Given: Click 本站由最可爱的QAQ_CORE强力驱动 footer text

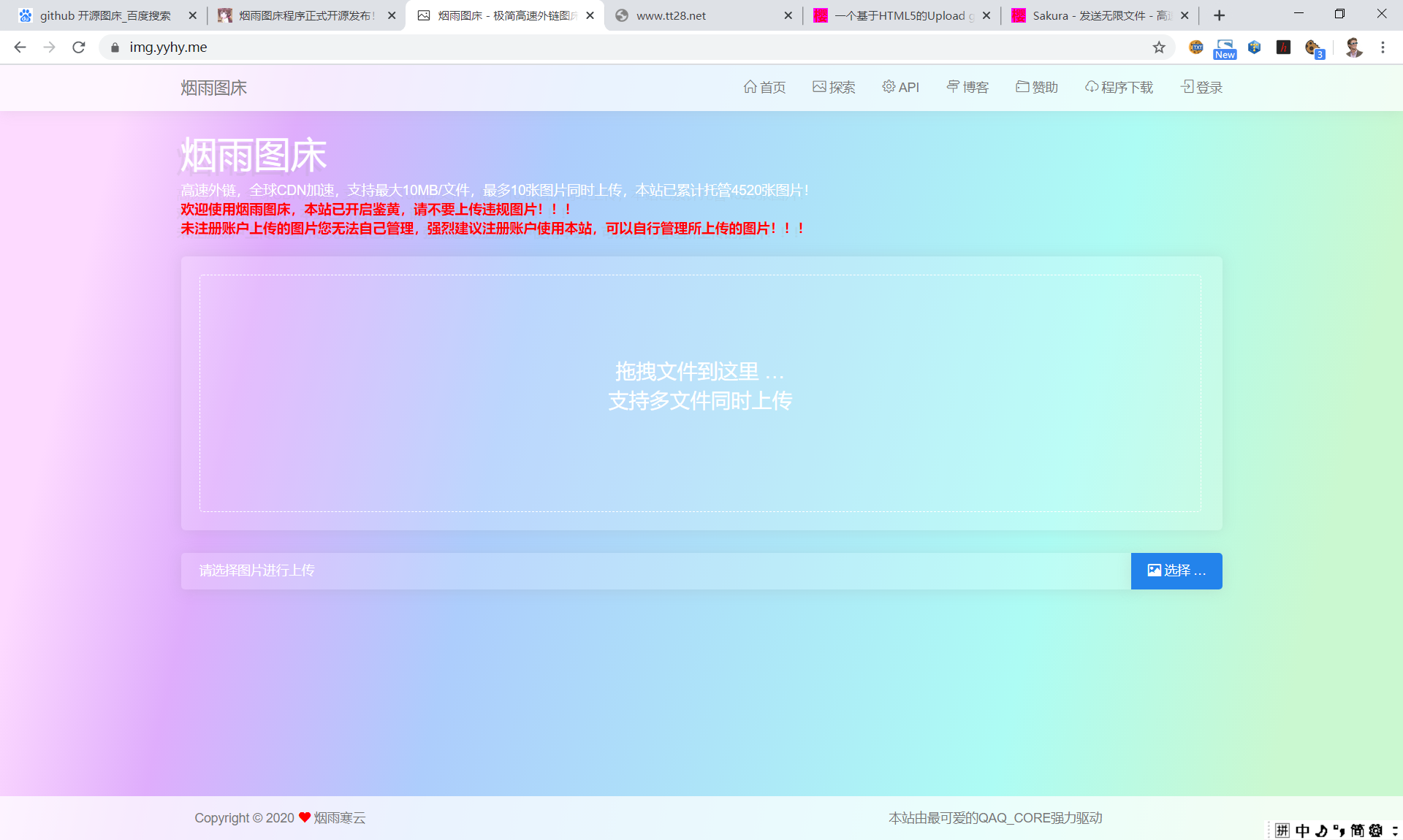Looking at the screenshot, I should [995, 818].
